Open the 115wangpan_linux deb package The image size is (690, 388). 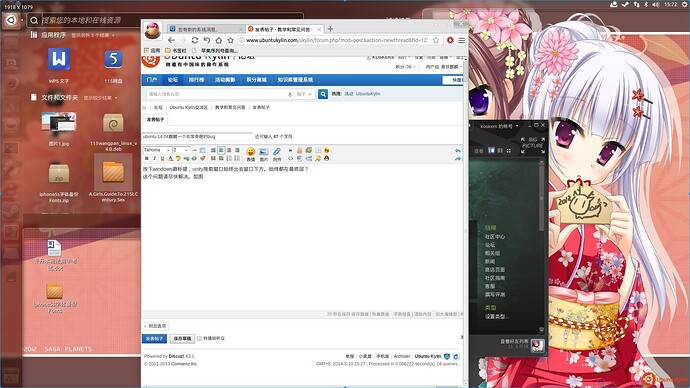click(x=113, y=132)
